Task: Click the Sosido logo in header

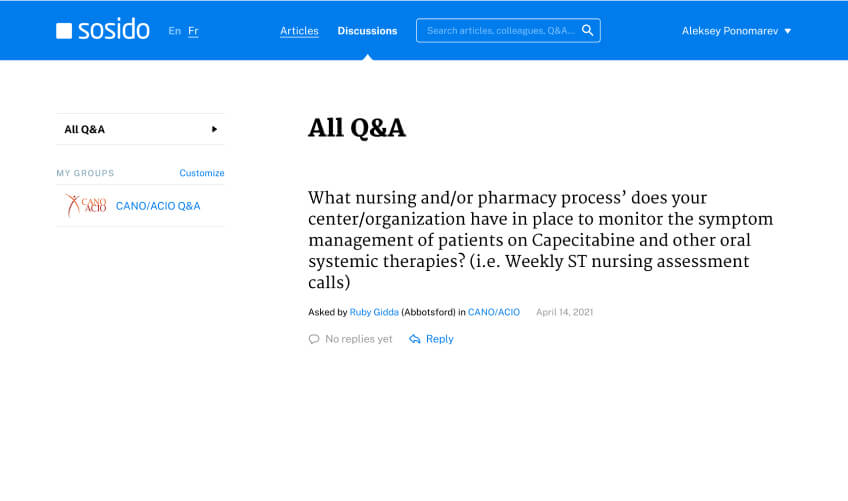Action: [103, 30]
